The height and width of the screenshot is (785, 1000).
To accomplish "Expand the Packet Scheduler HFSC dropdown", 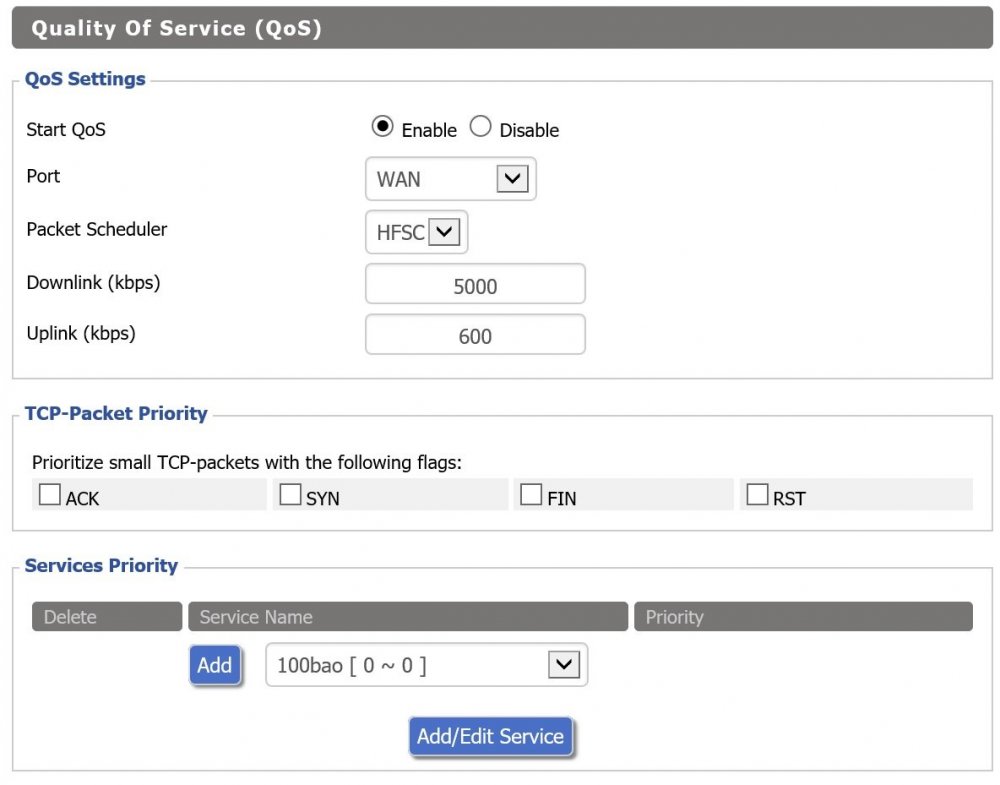I will [x=416, y=233].
